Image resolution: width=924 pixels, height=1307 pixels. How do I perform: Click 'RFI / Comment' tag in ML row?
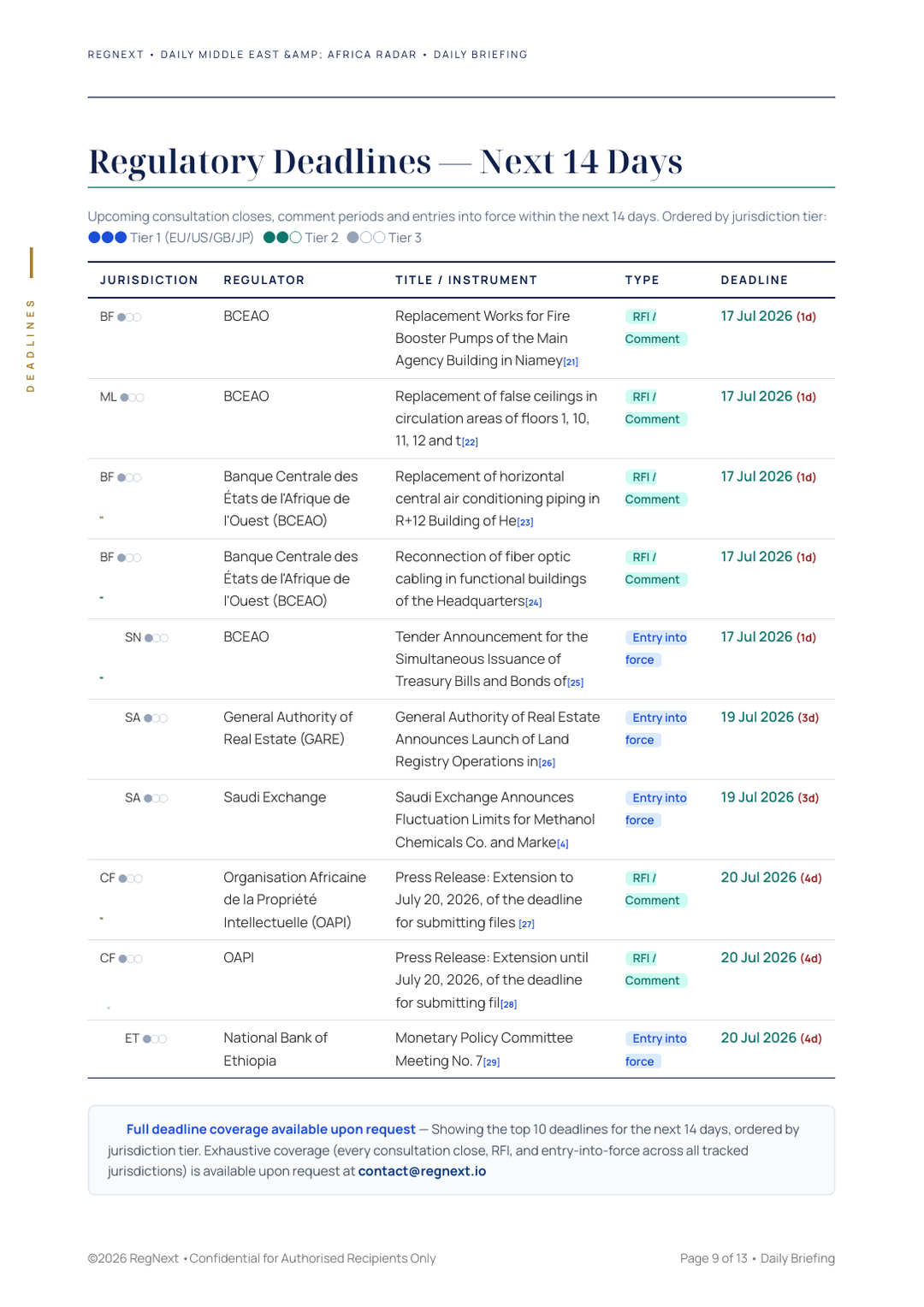[656, 408]
